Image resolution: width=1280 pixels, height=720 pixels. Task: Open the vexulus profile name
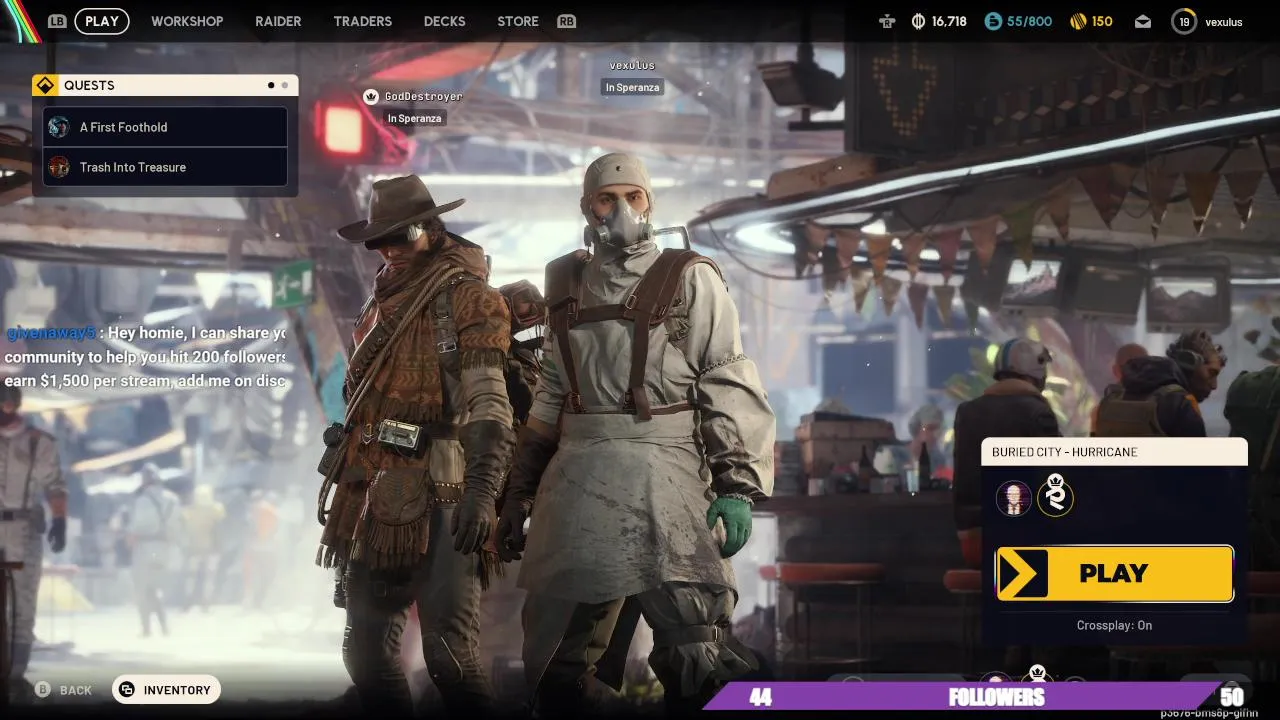[x=1224, y=21]
